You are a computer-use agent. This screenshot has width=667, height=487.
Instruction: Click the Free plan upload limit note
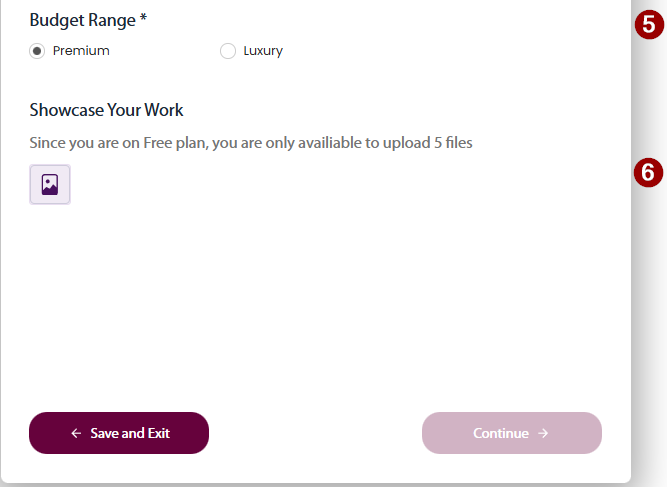tap(250, 142)
